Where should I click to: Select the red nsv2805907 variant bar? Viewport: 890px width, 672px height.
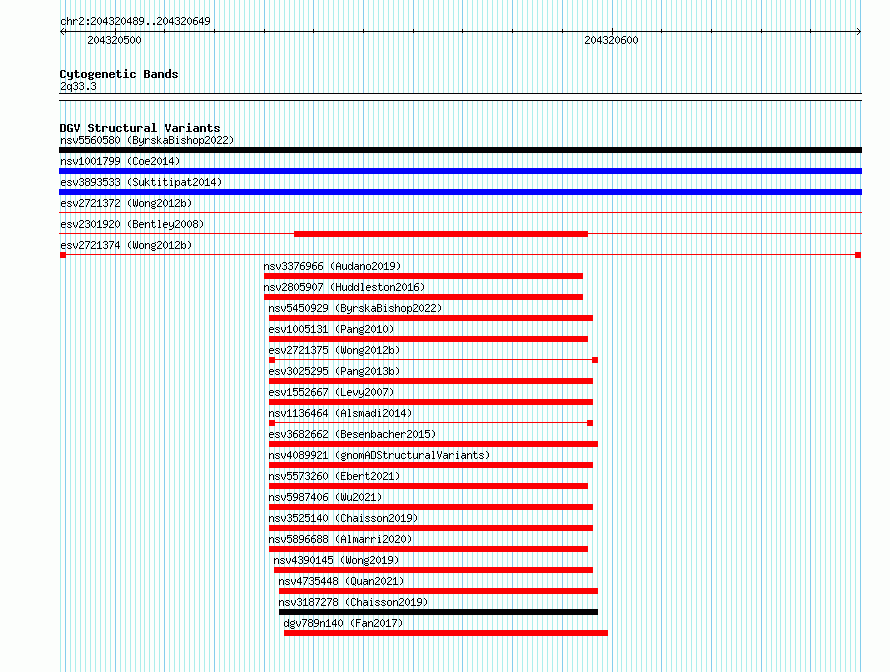423,297
